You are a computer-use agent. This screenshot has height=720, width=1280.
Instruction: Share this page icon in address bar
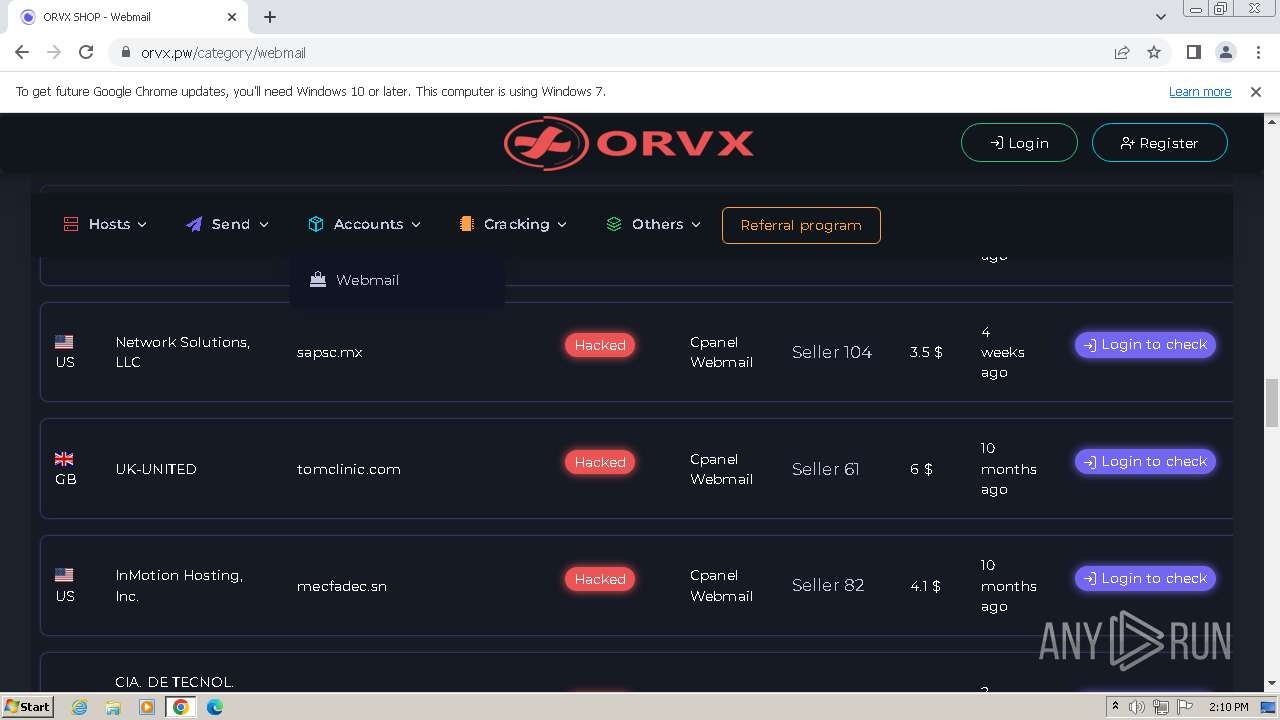coord(1122,52)
